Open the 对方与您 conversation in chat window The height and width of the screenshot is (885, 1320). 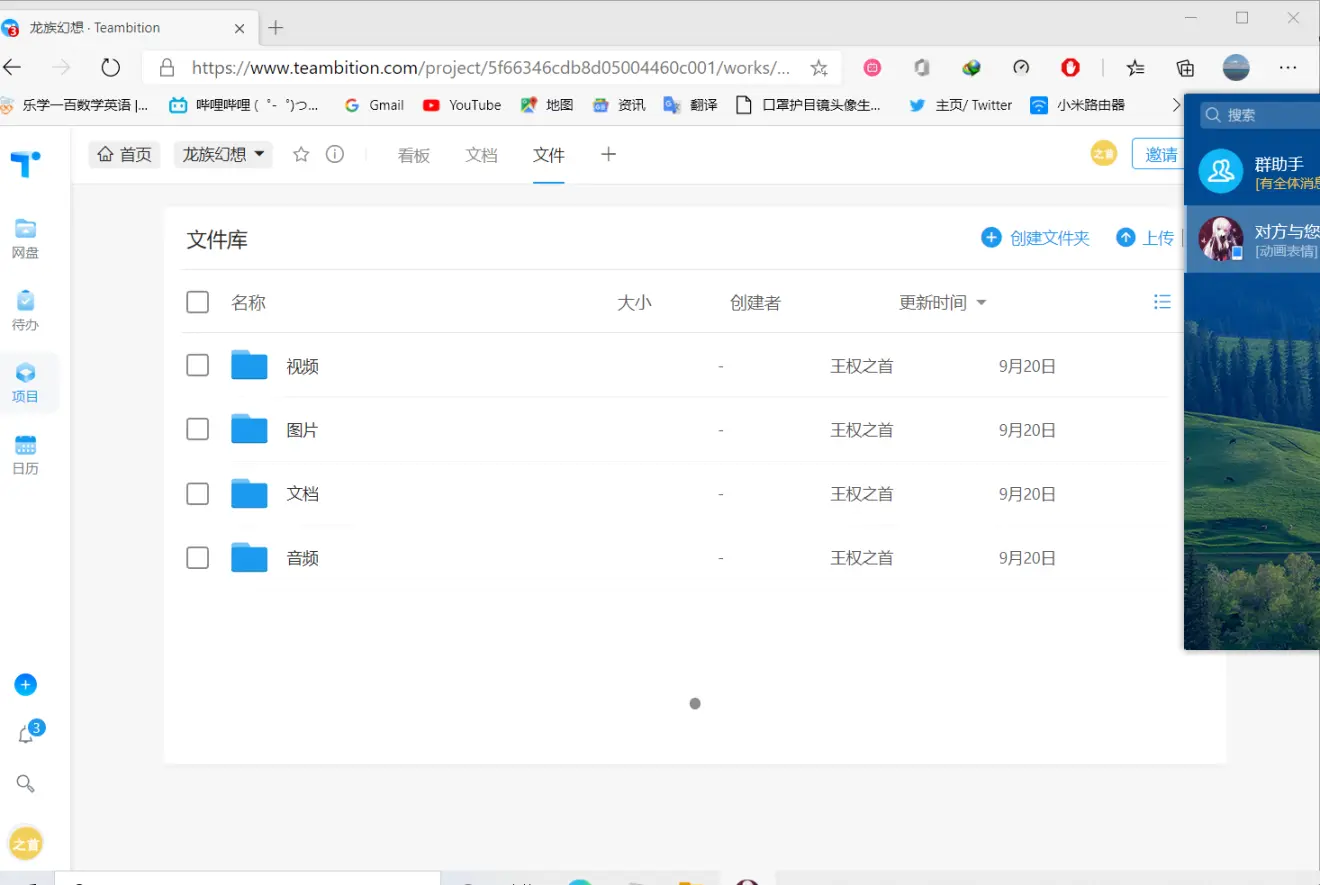[1252, 239]
